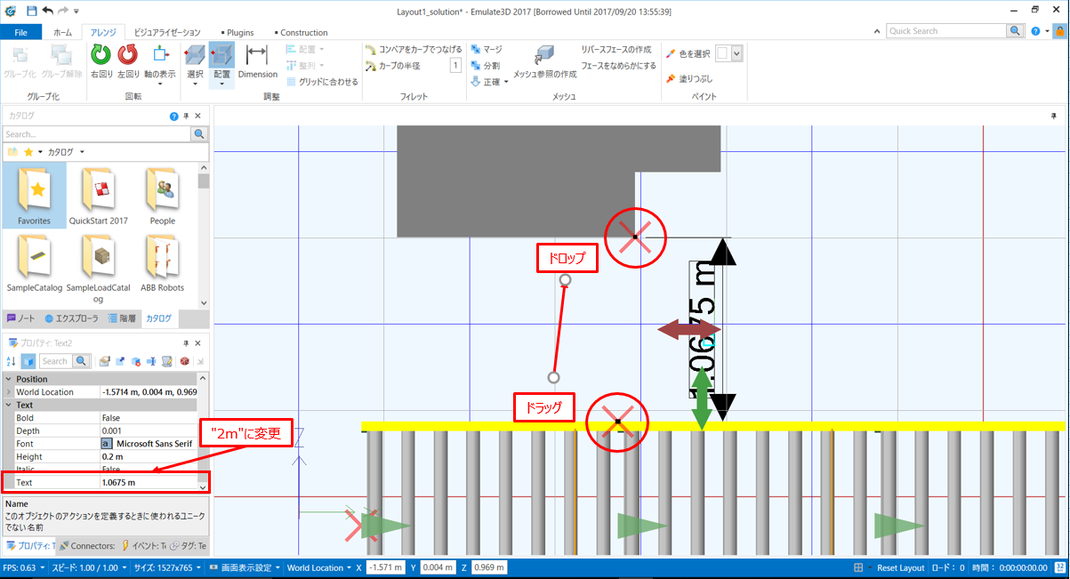Switch to the ホーム ribbon tab
The height and width of the screenshot is (579, 1070).
63,32
